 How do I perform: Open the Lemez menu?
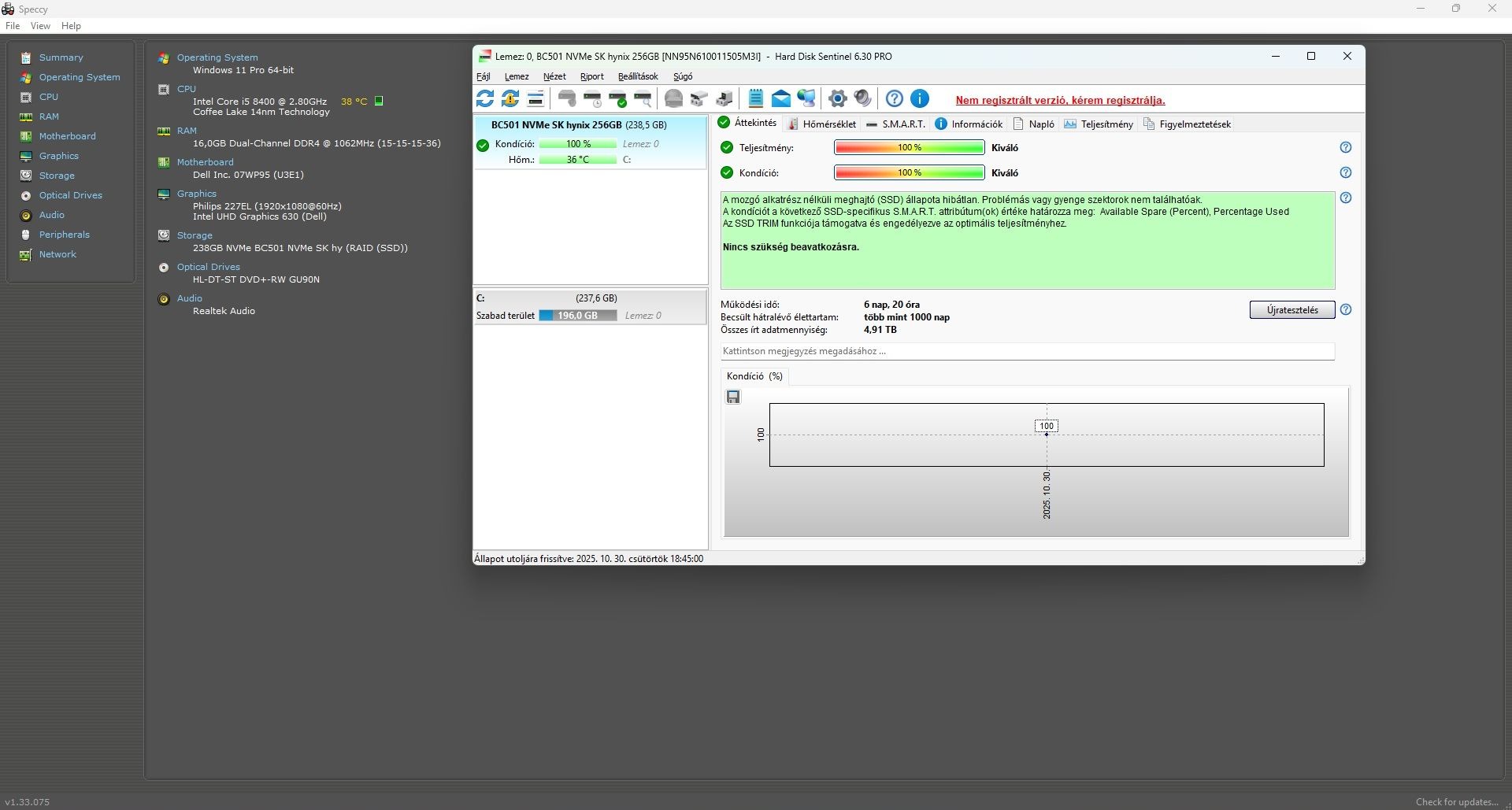(517, 76)
